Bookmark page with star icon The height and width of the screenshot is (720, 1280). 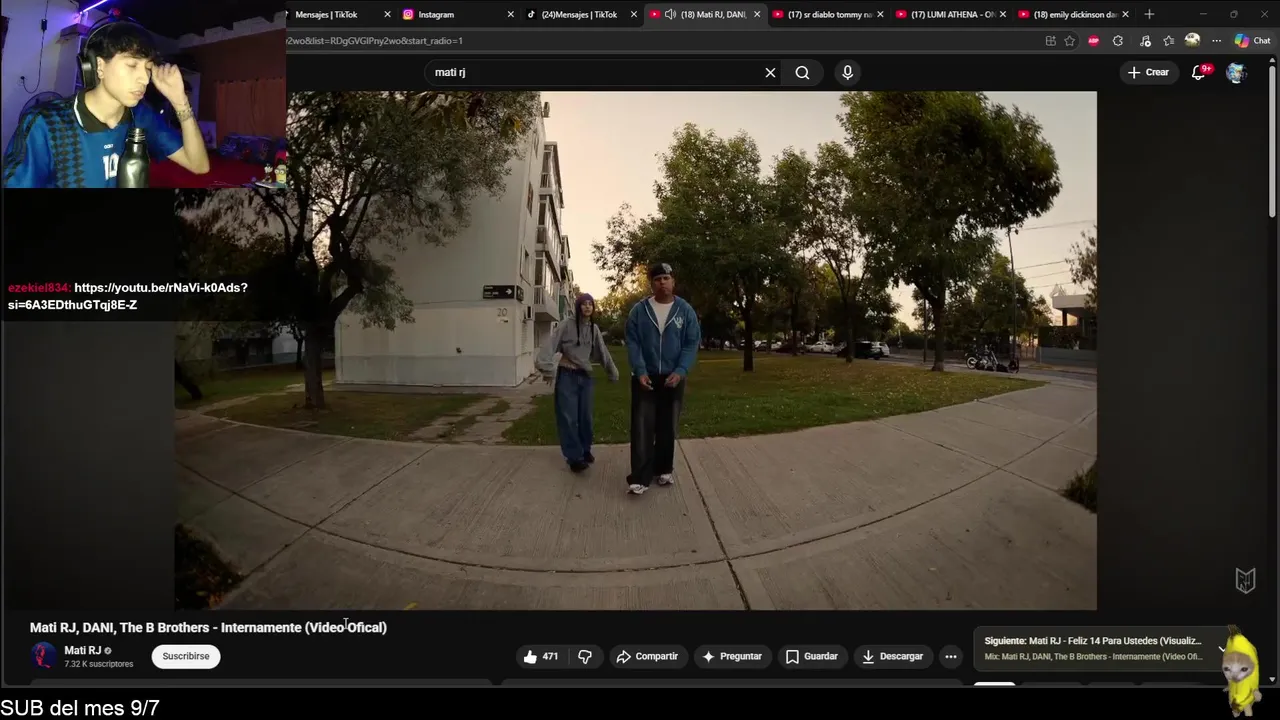click(x=1069, y=41)
